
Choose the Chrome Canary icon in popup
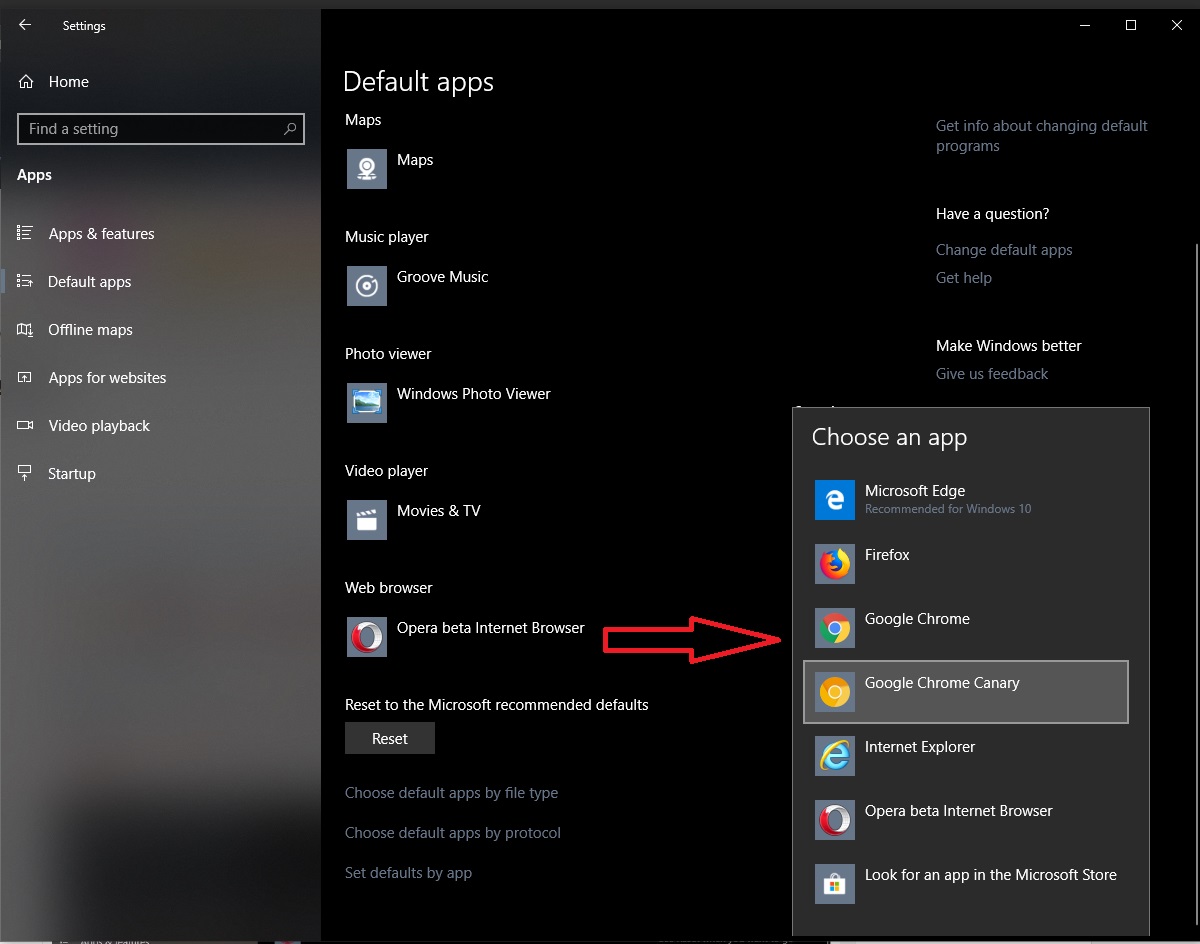click(835, 692)
